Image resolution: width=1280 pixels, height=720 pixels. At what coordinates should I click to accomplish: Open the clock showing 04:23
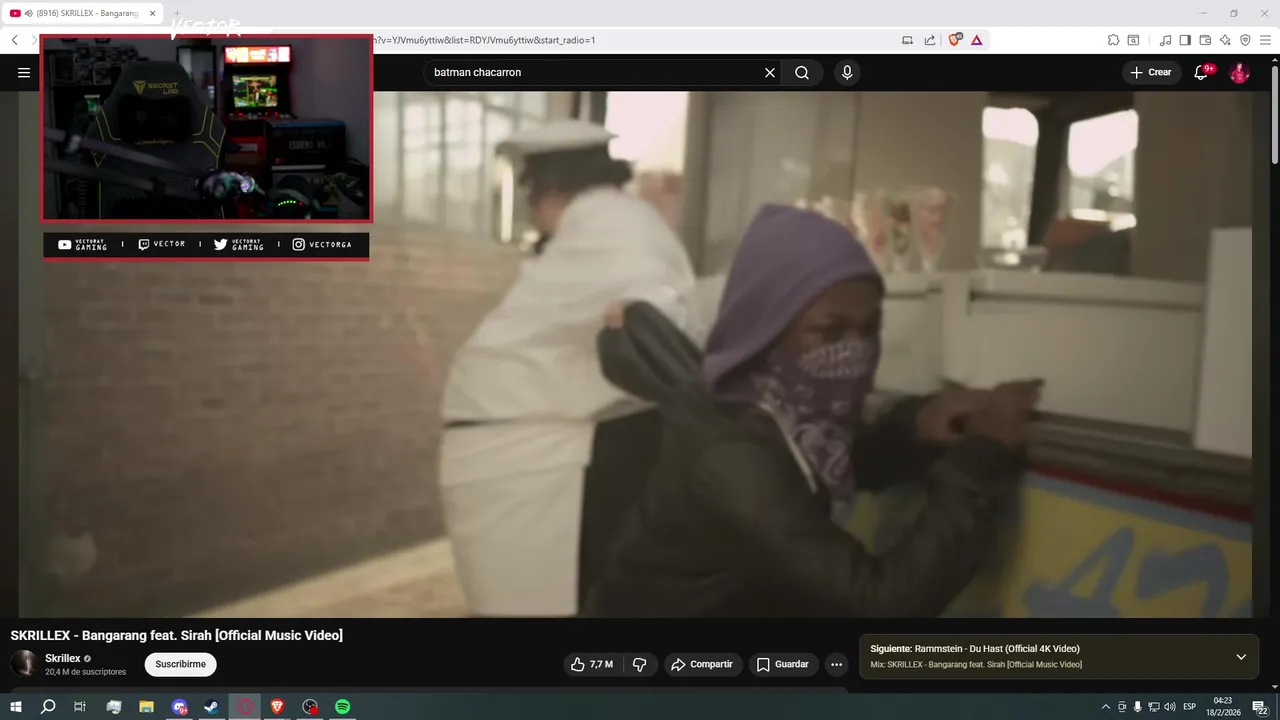[1222, 706]
